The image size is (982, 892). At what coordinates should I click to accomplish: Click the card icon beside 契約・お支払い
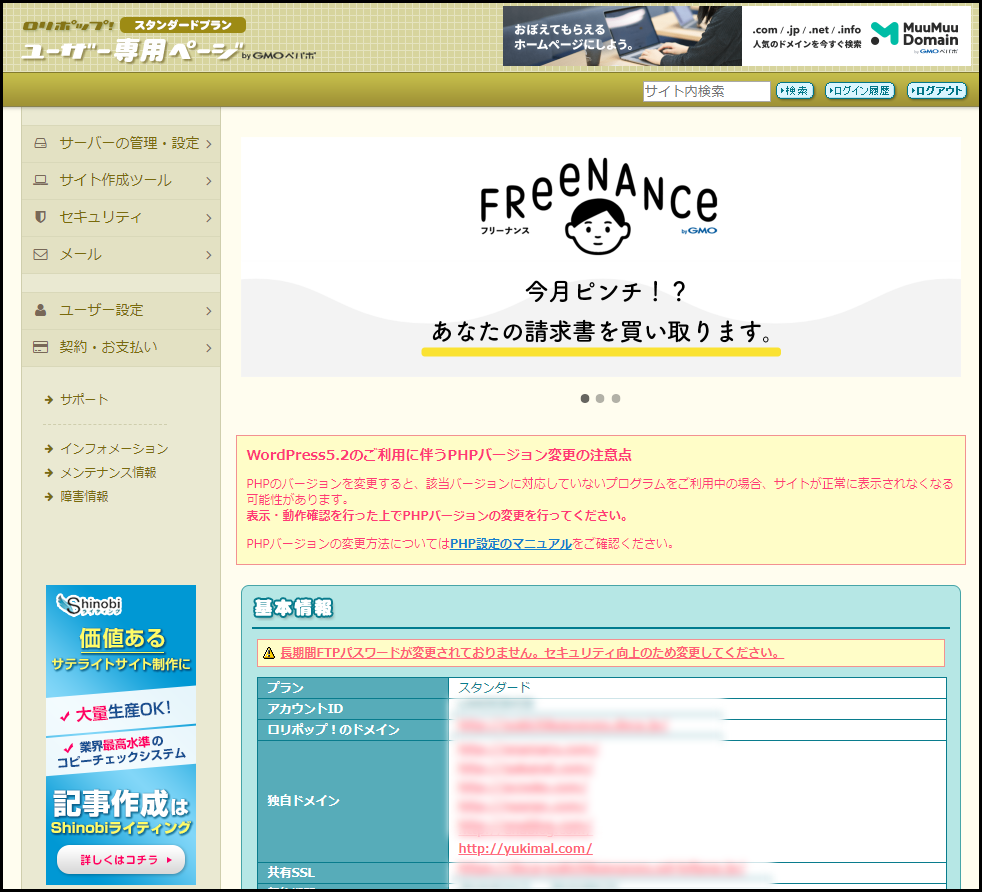click(x=41, y=348)
